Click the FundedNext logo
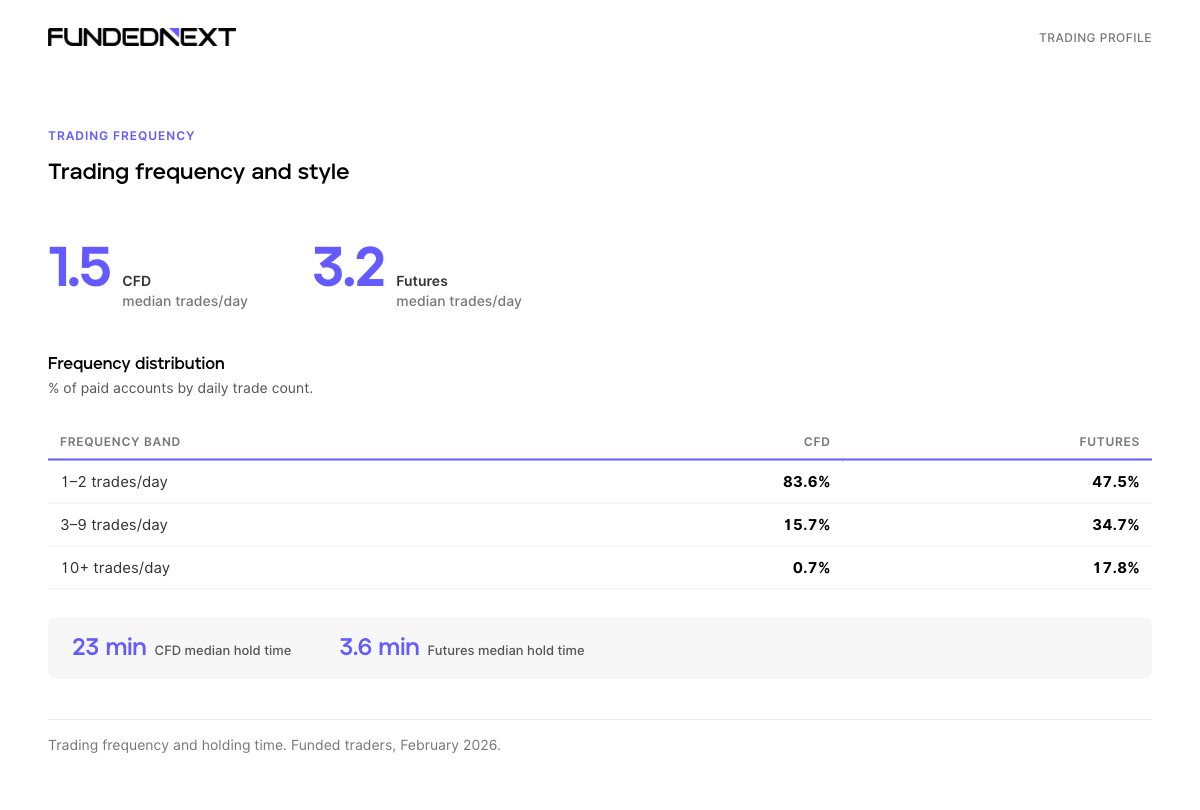 tap(142, 38)
